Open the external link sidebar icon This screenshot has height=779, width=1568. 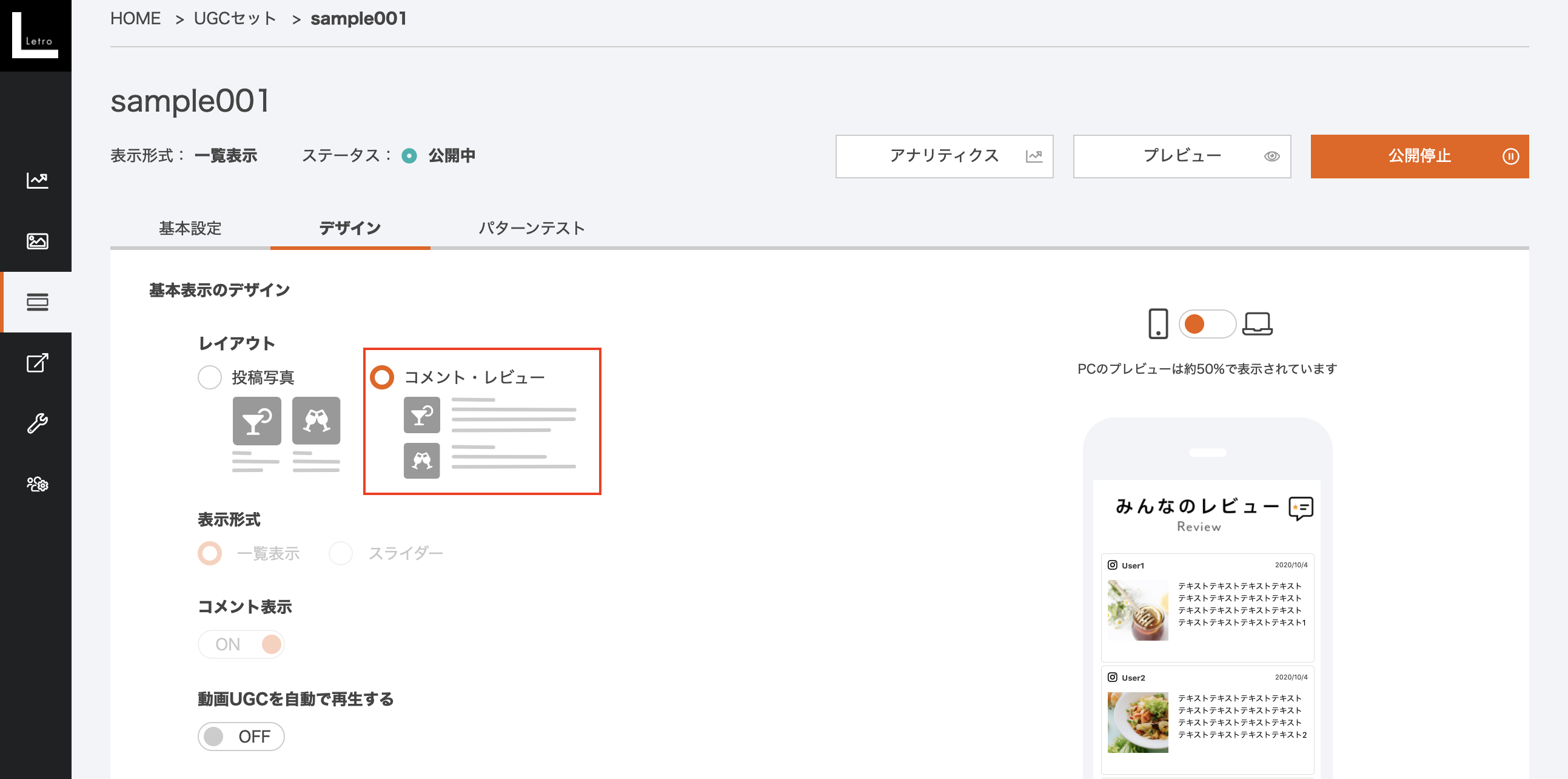pos(37,363)
